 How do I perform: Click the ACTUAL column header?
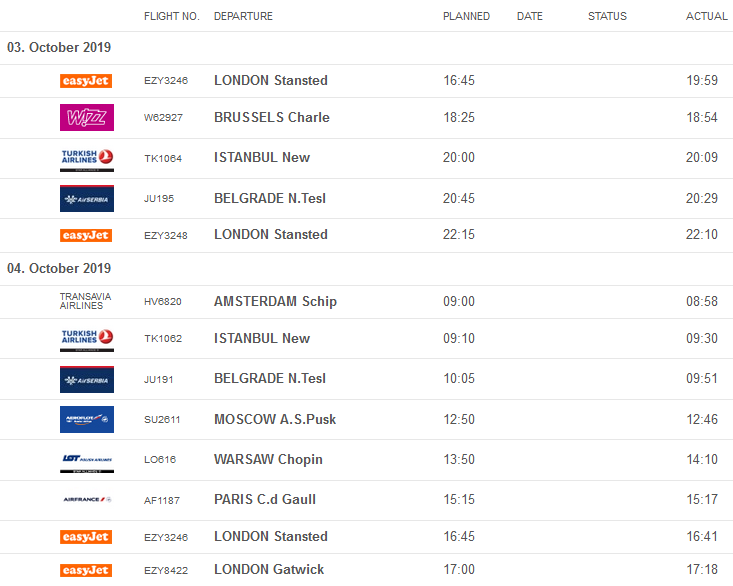pyautogui.click(x=705, y=16)
